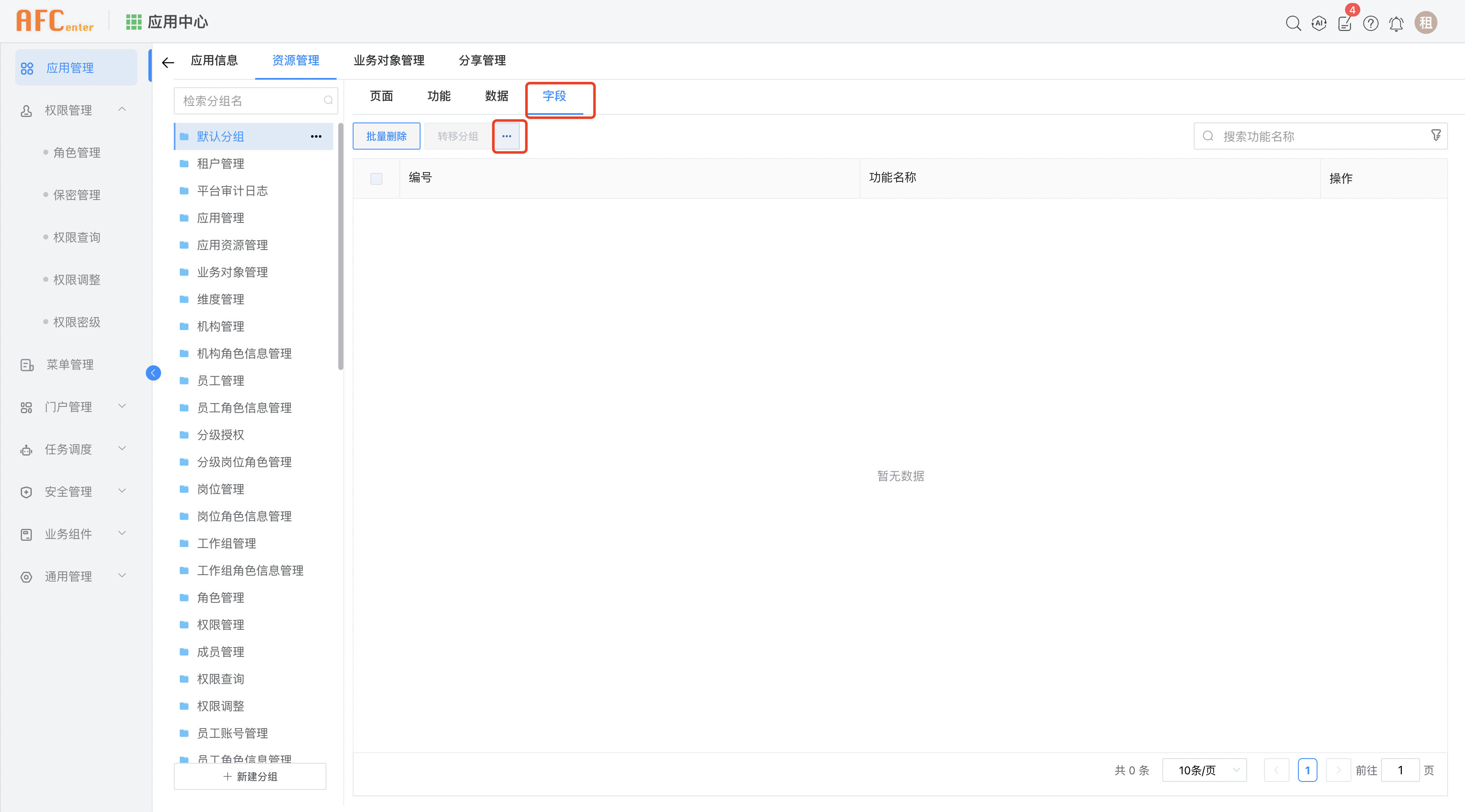Click the 批量删除 button
The width and height of the screenshot is (1465, 812).
386,136
